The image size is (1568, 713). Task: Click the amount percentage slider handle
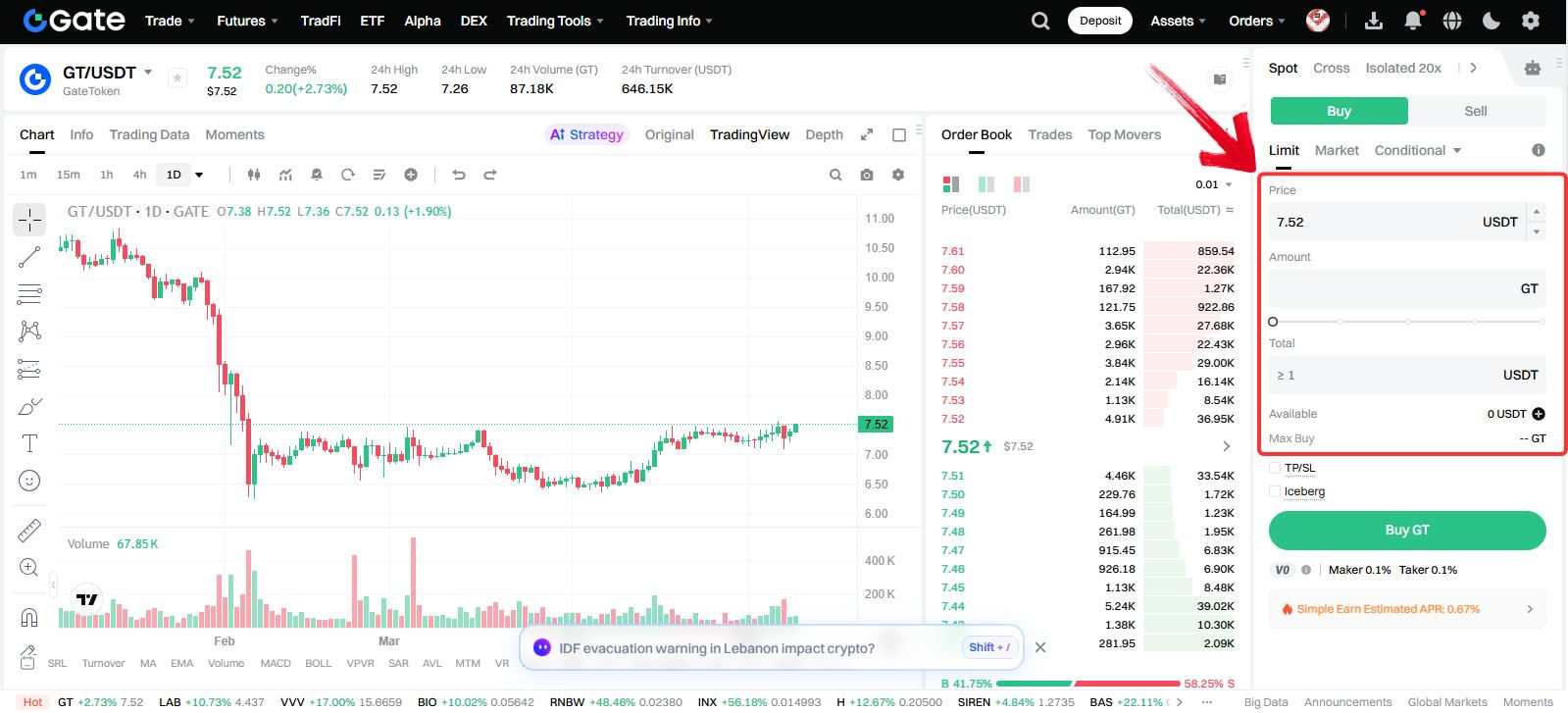coord(1273,322)
